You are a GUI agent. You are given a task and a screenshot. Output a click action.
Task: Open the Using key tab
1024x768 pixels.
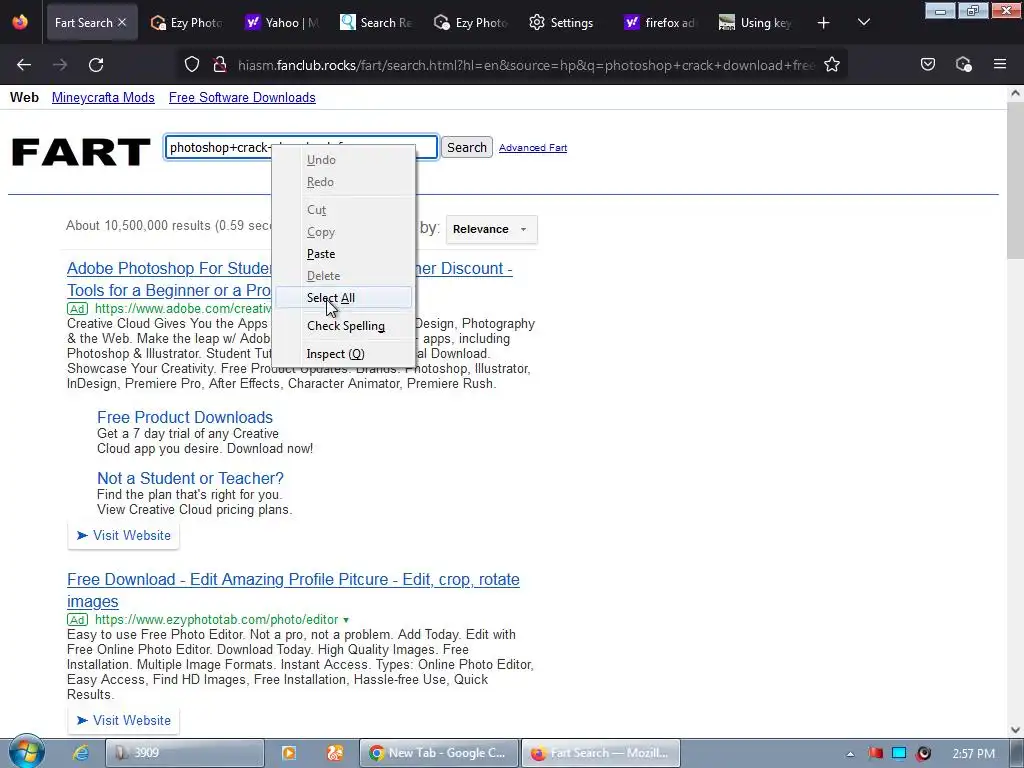[755, 23]
